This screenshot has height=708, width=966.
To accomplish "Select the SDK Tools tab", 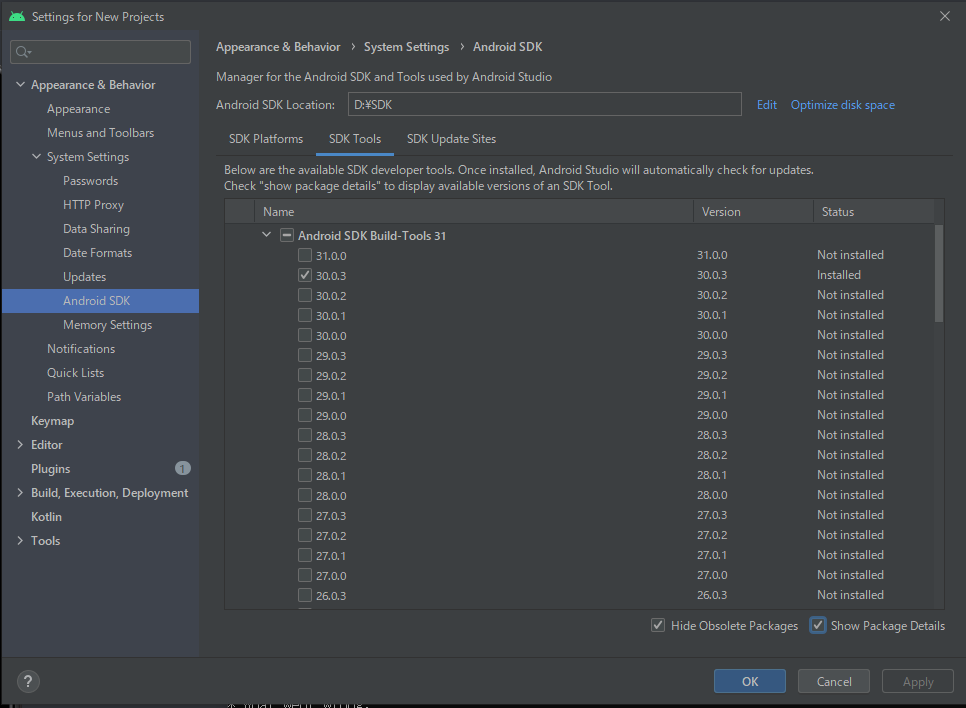I will point(355,139).
